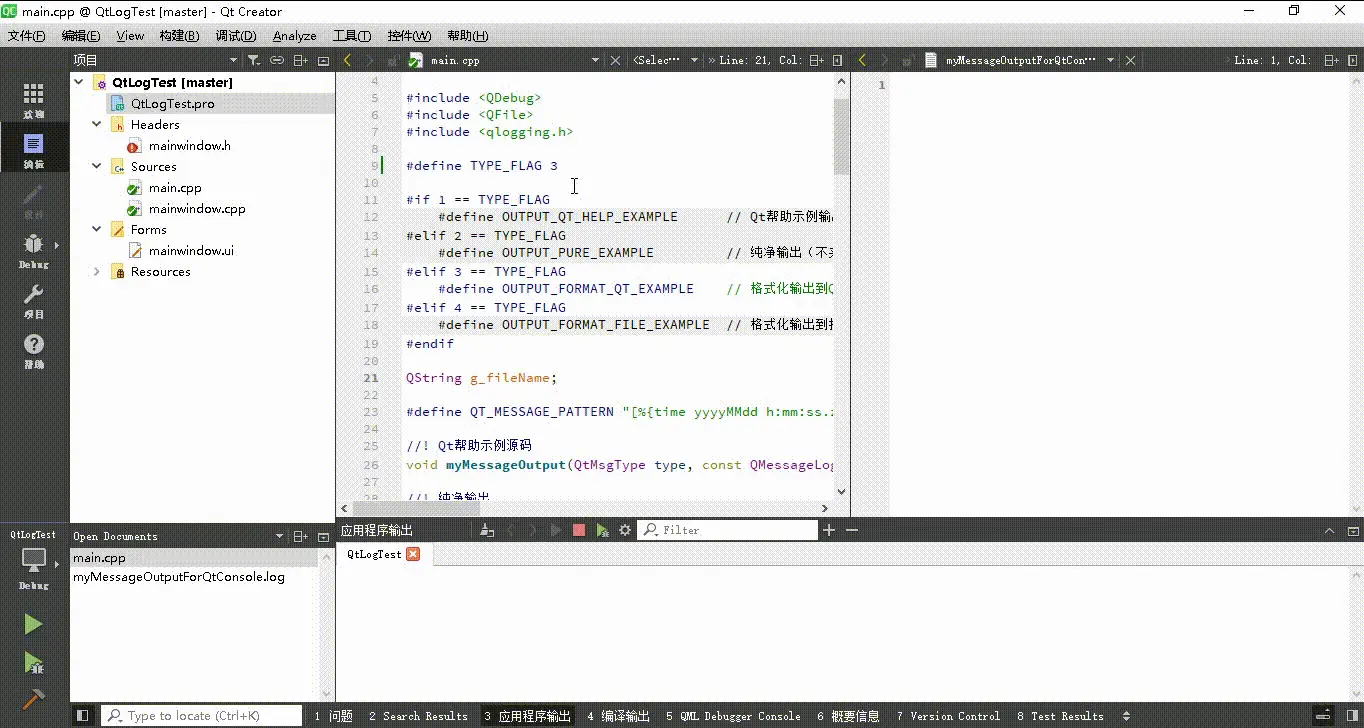Screen dimensions: 1364x728
Task: Close the output pane using its corner icon
Action: (1353, 530)
